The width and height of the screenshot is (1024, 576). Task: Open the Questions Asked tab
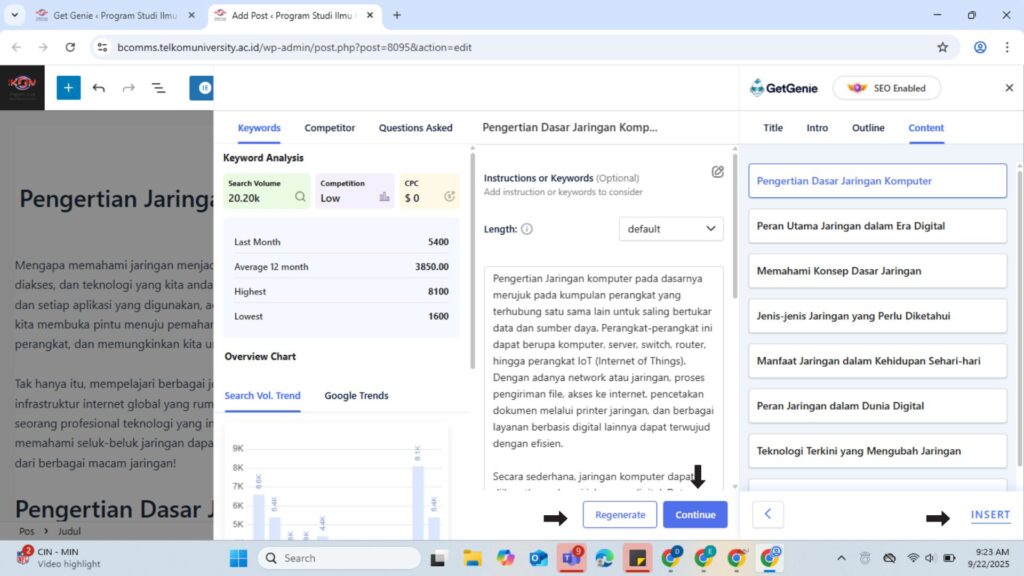(415, 128)
